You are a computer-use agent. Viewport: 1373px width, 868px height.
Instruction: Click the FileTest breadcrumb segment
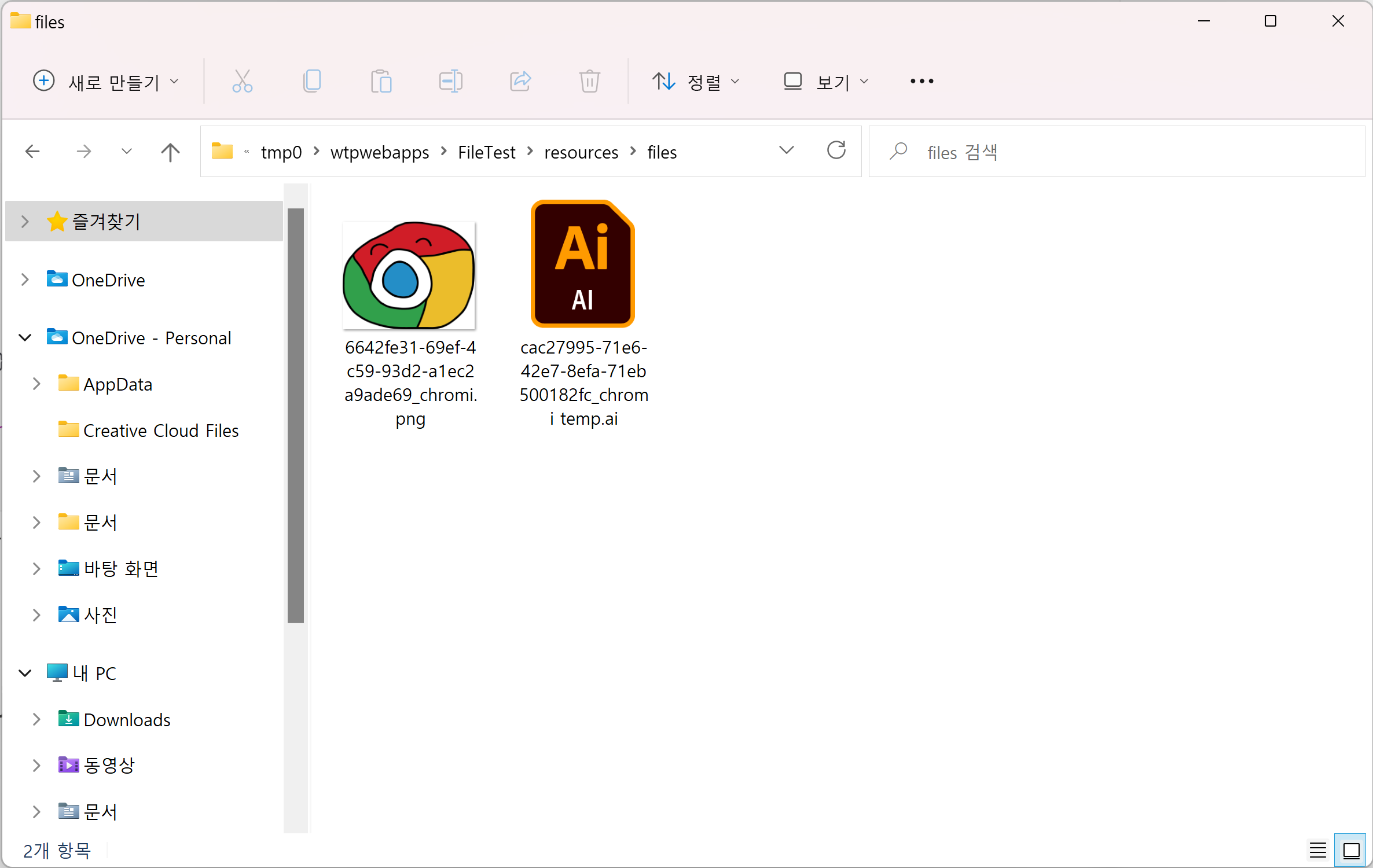[x=486, y=152]
